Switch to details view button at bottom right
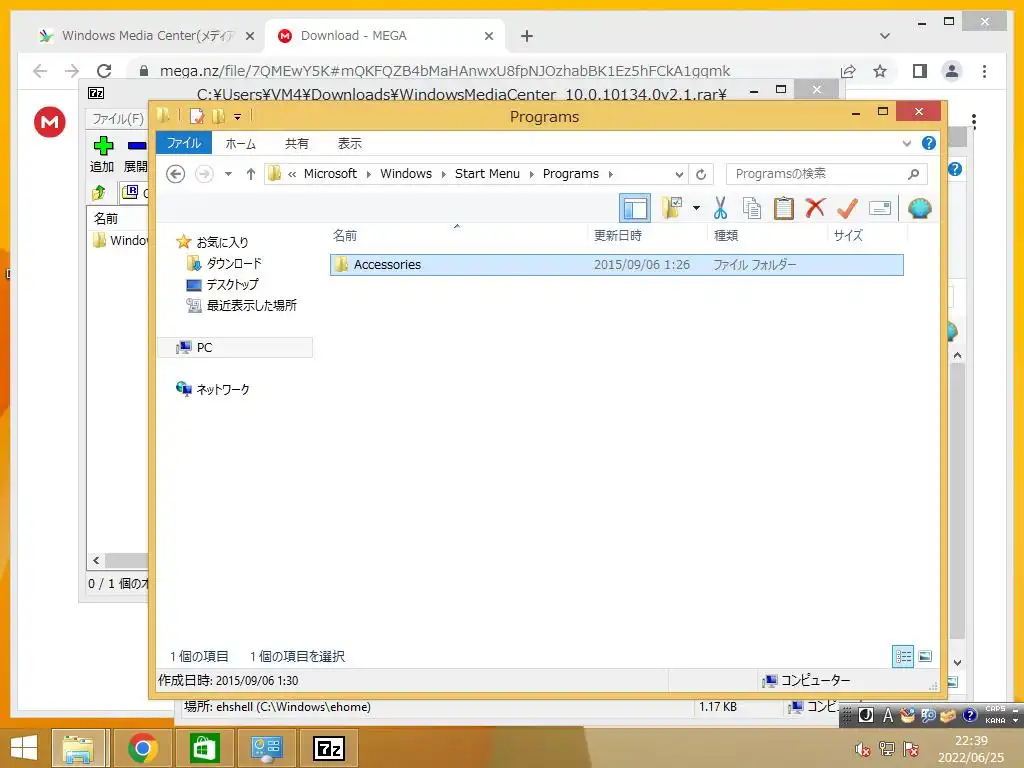The image size is (1024, 768). pyautogui.click(x=903, y=656)
